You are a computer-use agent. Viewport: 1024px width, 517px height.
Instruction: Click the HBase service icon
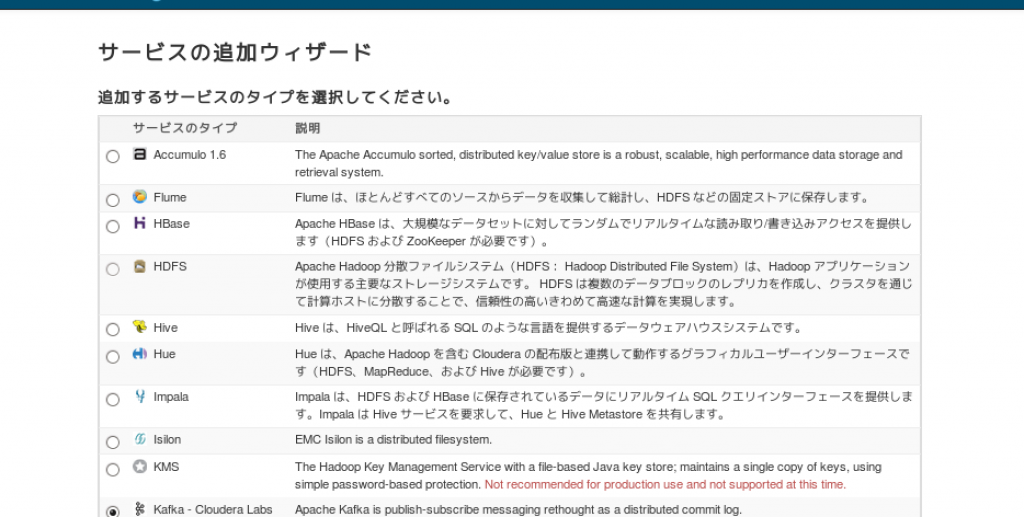139,223
